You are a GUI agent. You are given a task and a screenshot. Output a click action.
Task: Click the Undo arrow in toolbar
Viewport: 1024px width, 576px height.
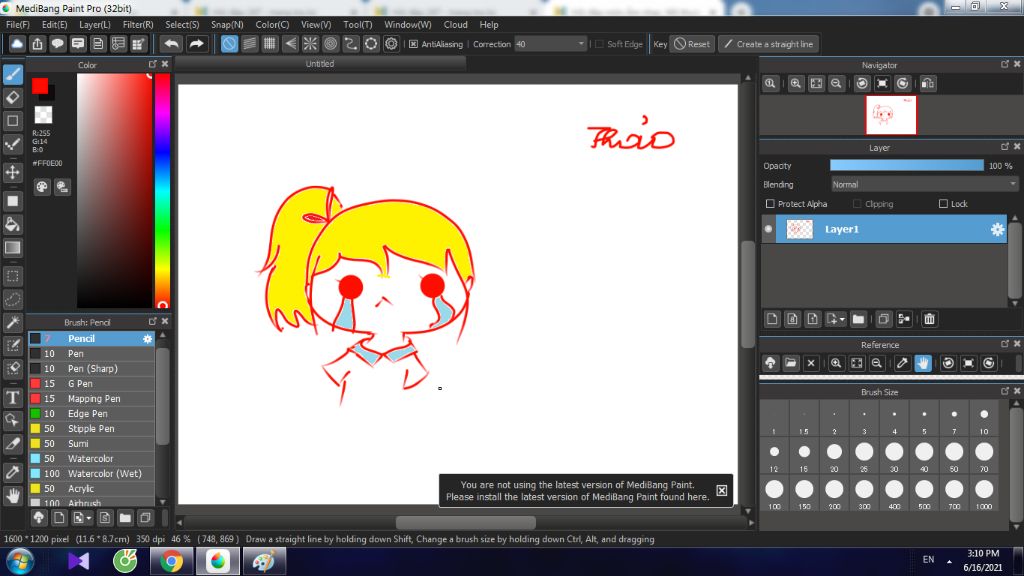coord(171,44)
